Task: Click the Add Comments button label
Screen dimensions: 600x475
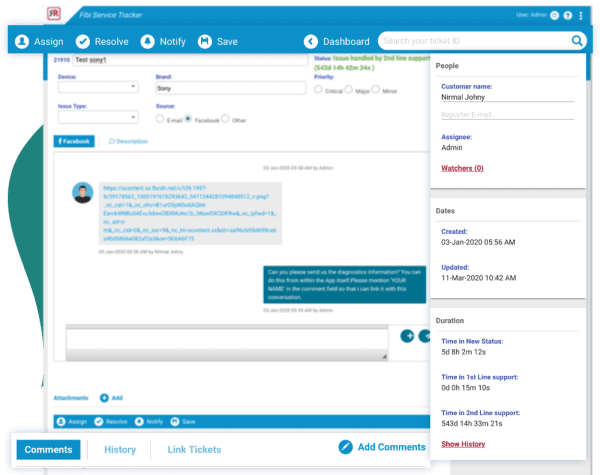Action: click(391, 447)
